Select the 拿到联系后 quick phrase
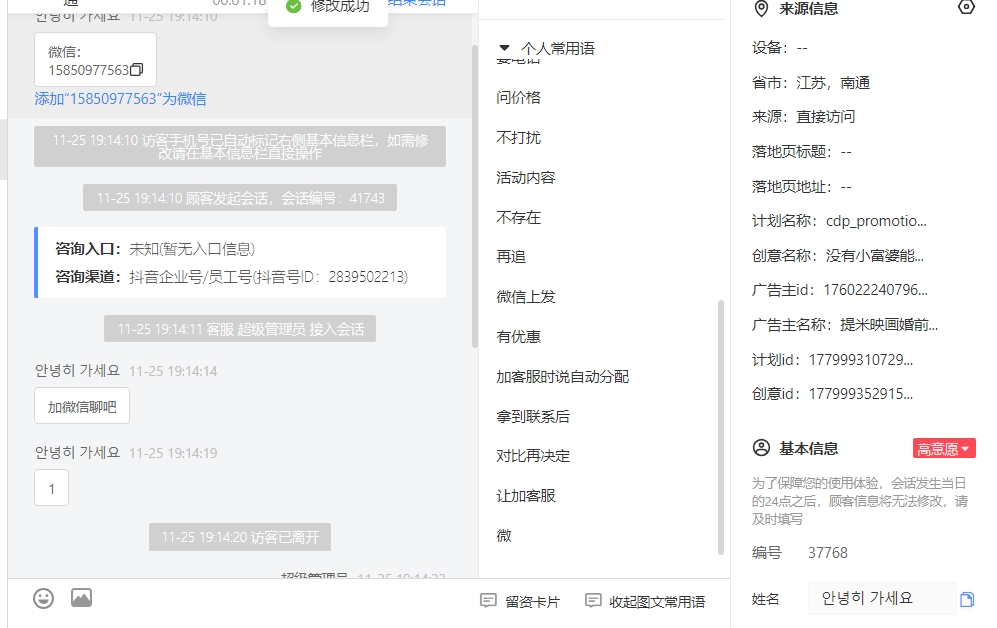 (x=533, y=416)
